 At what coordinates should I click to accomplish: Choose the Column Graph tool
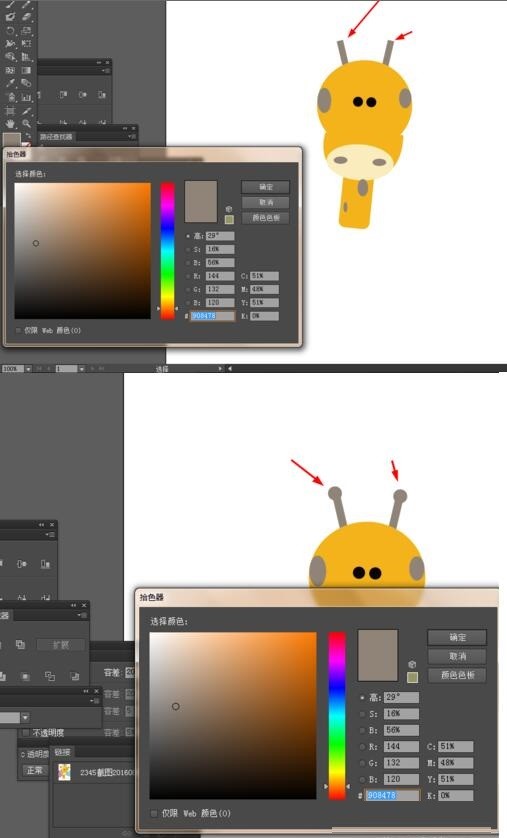pos(26,97)
